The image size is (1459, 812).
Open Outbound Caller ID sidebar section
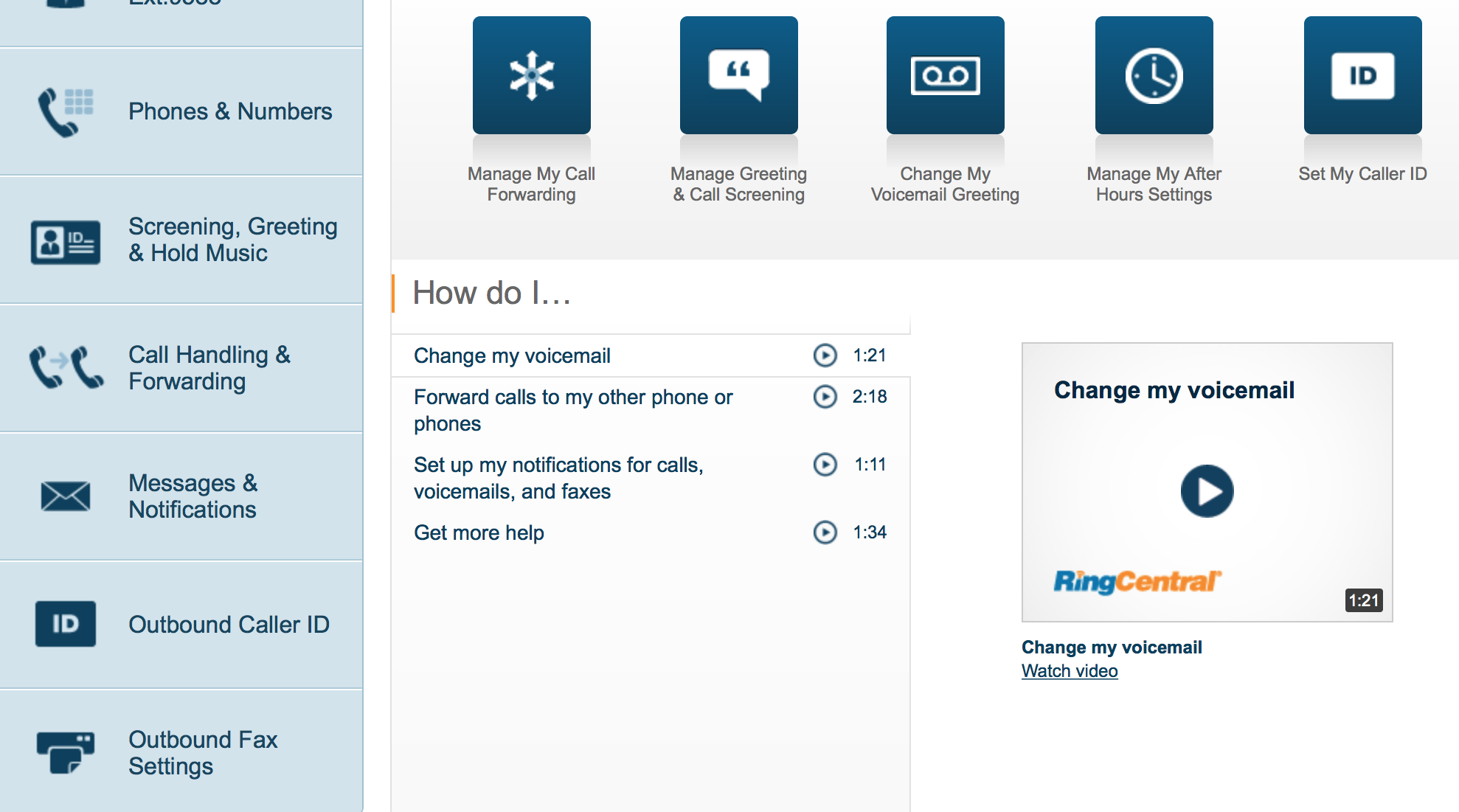229,625
